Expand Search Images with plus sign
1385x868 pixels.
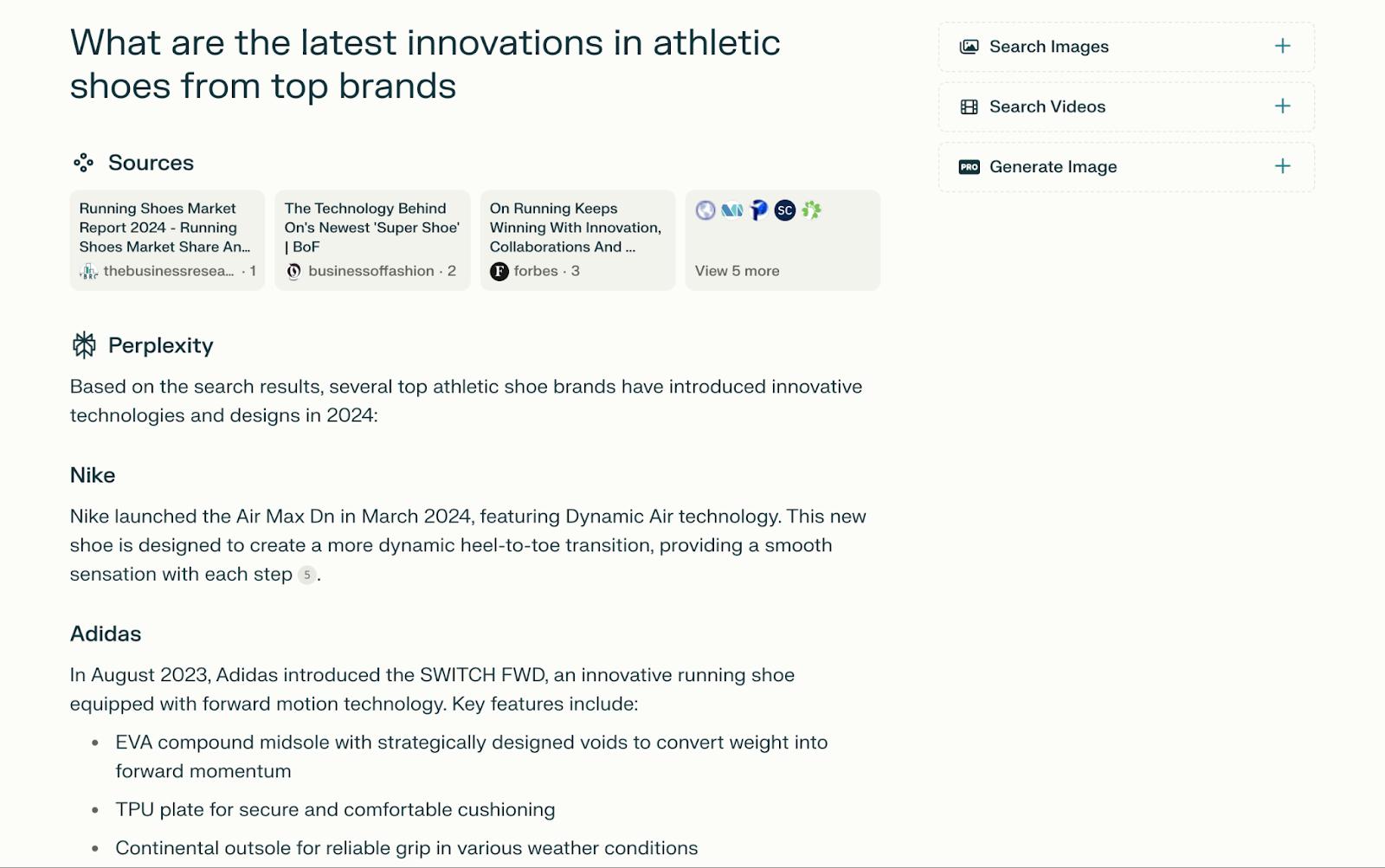point(1282,47)
